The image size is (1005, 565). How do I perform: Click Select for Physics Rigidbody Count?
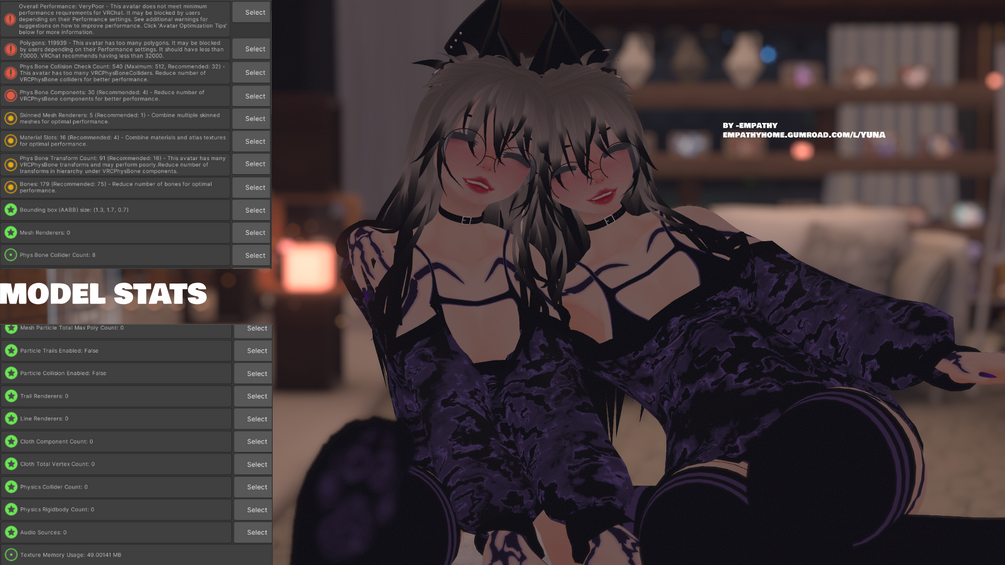pos(253,510)
